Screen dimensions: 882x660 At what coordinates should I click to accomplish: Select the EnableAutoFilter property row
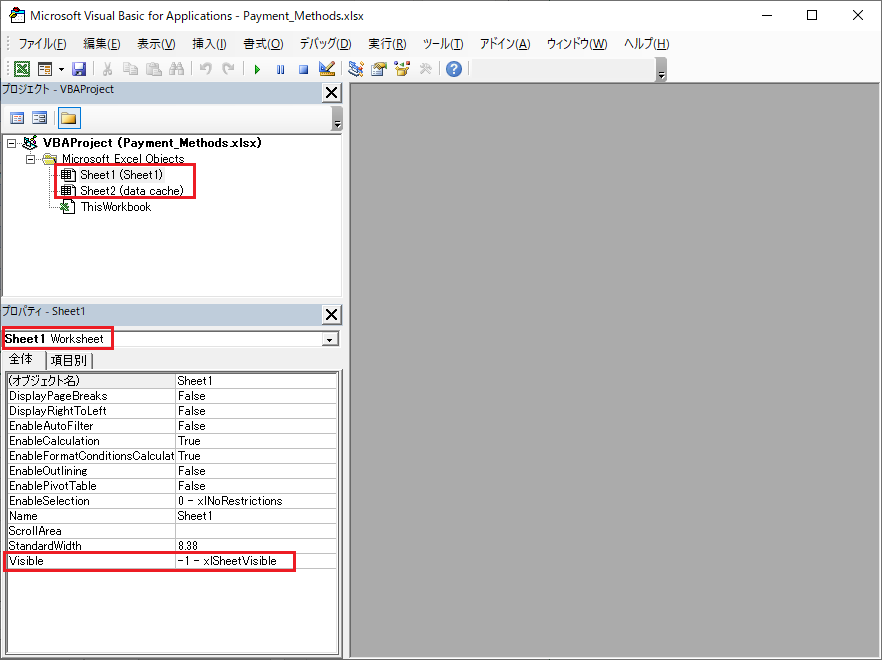point(172,426)
